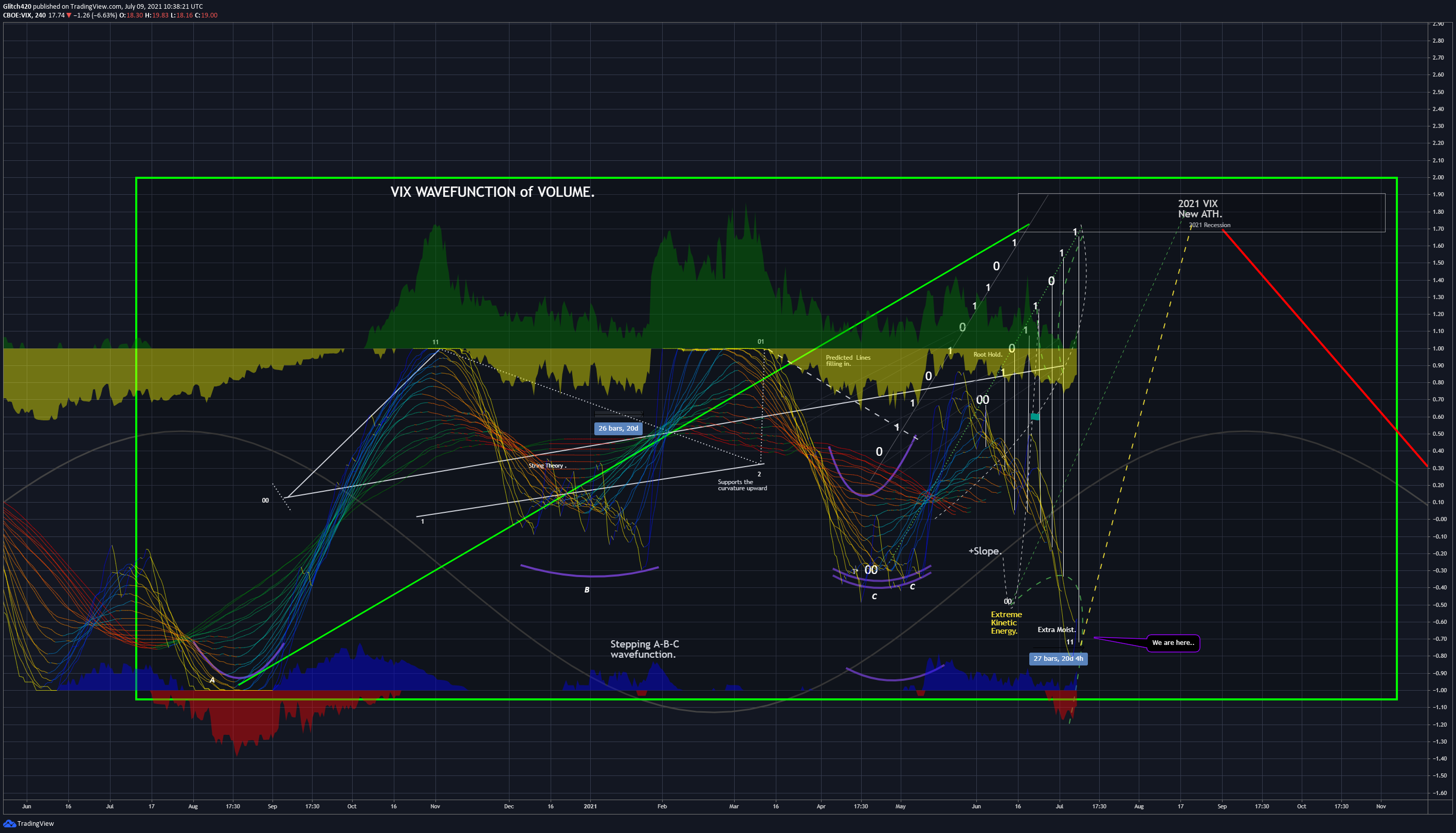Viewport: 1456px width, 833px height.
Task: Select the '27 bars, 20d 4h' measurement label
Action: pos(1058,658)
